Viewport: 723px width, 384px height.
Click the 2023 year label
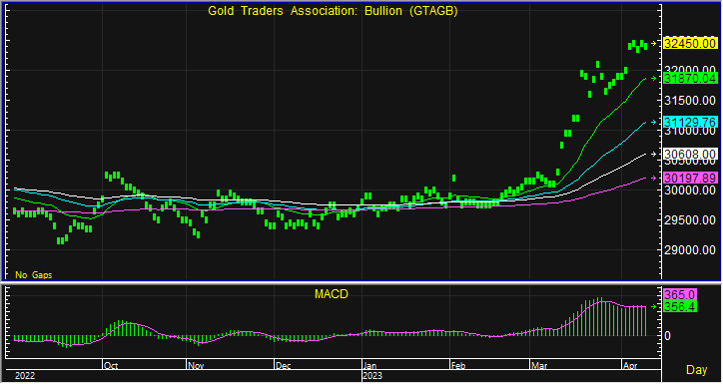[373, 376]
